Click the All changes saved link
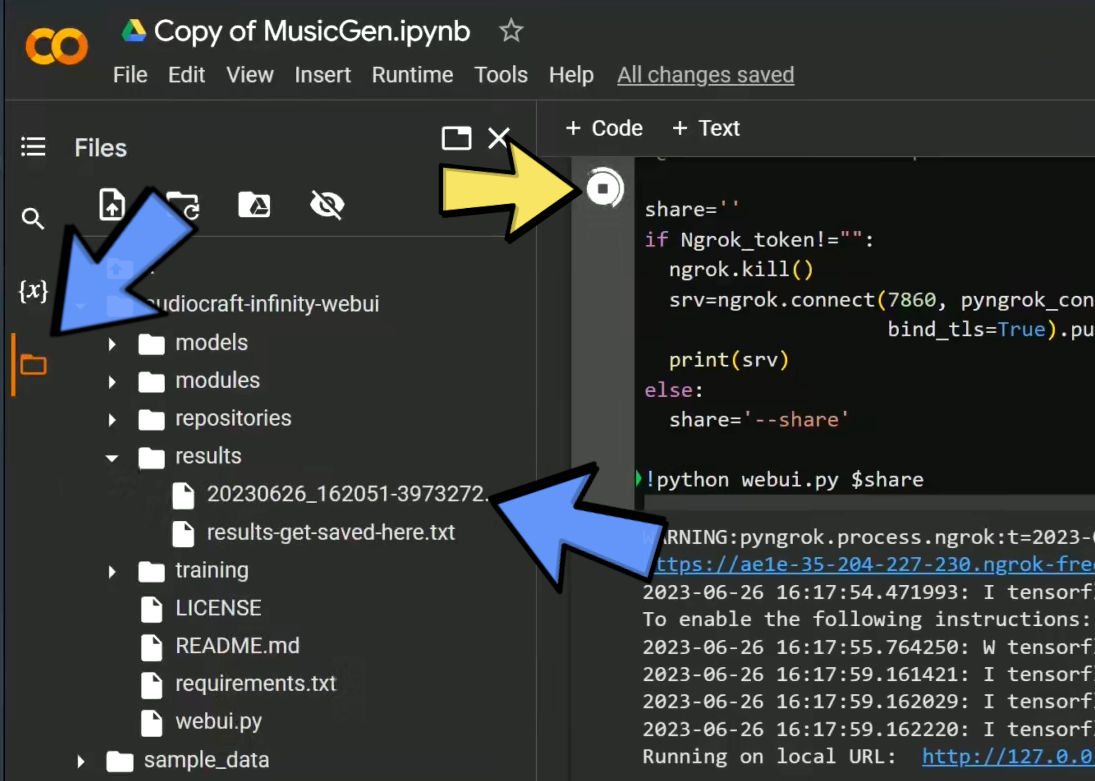This screenshot has height=781, width=1095. coord(705,75)
